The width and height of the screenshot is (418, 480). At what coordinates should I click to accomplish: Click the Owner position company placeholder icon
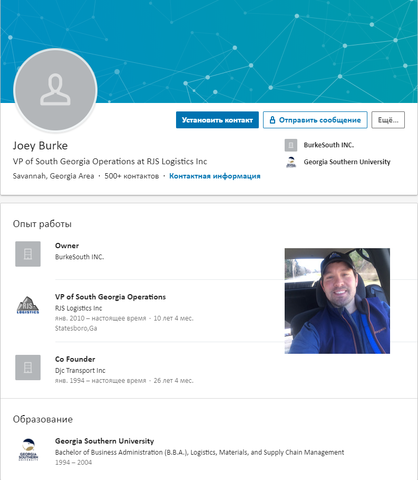coord(28,254)
